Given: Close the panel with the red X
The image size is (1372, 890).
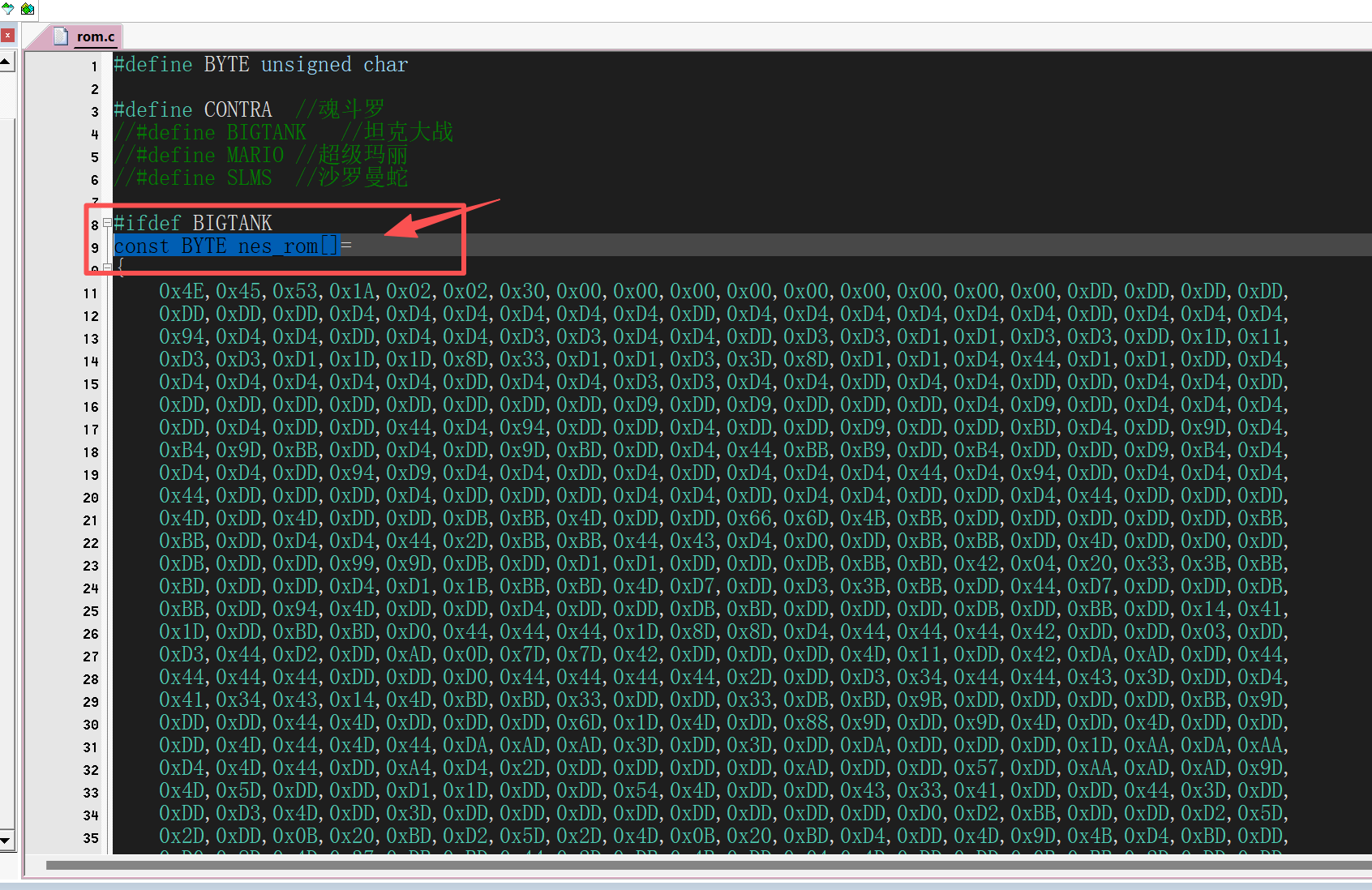Looking at the screenshot, I should (x=7, y=36).
